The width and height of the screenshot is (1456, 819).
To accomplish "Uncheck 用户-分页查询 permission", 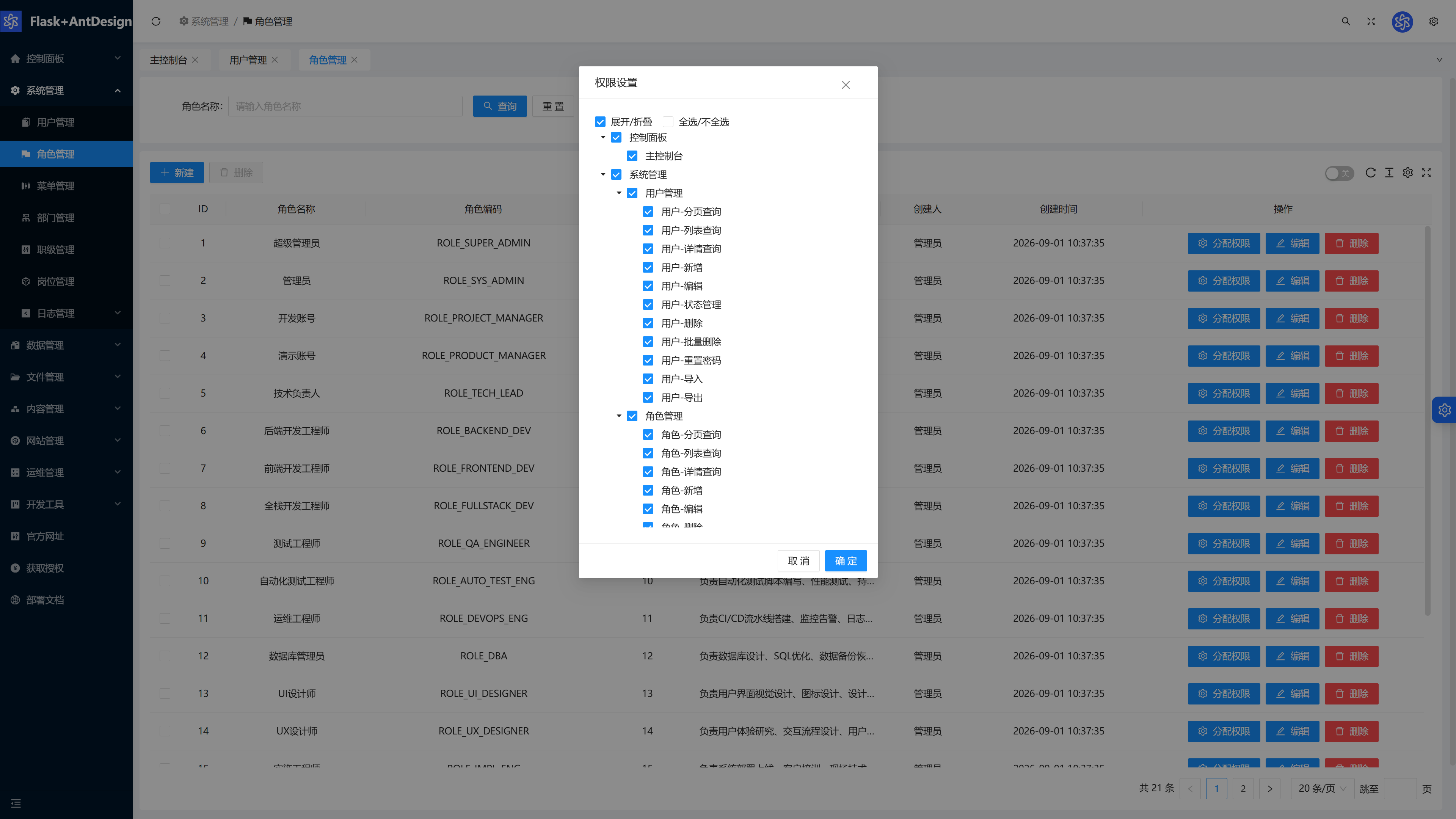I will pyautogui.click(x=648, y=212).
